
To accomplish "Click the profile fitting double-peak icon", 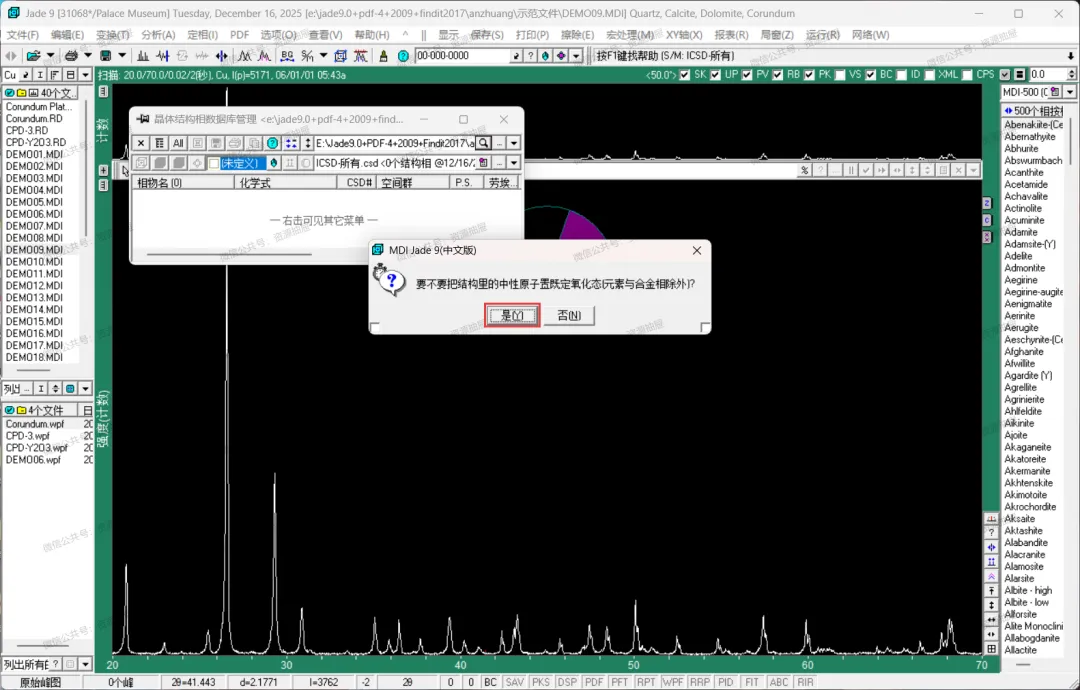I will [x=244, y=56].
